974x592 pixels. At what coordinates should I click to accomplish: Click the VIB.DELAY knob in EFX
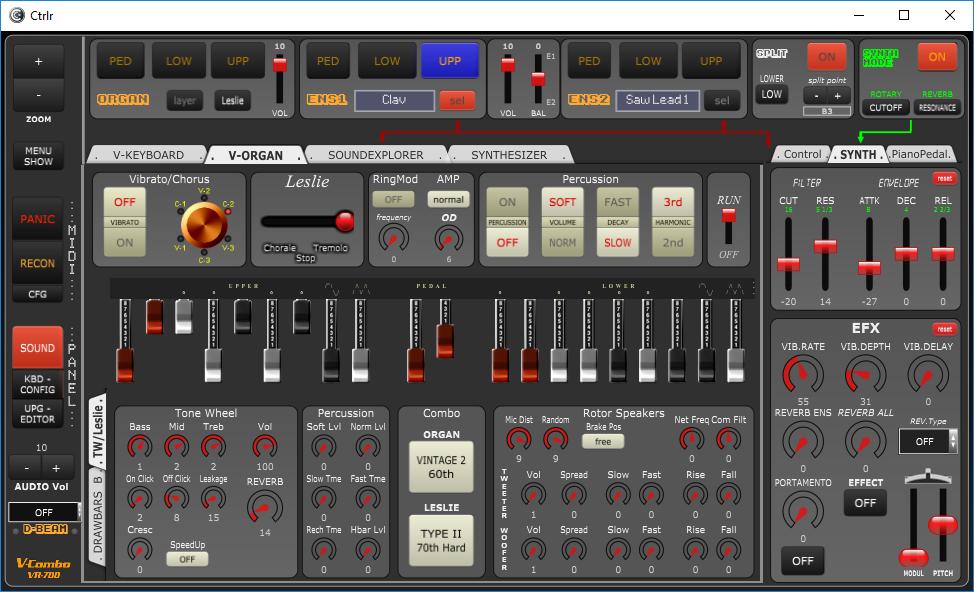pyautogui.click(x=928, y=375)
